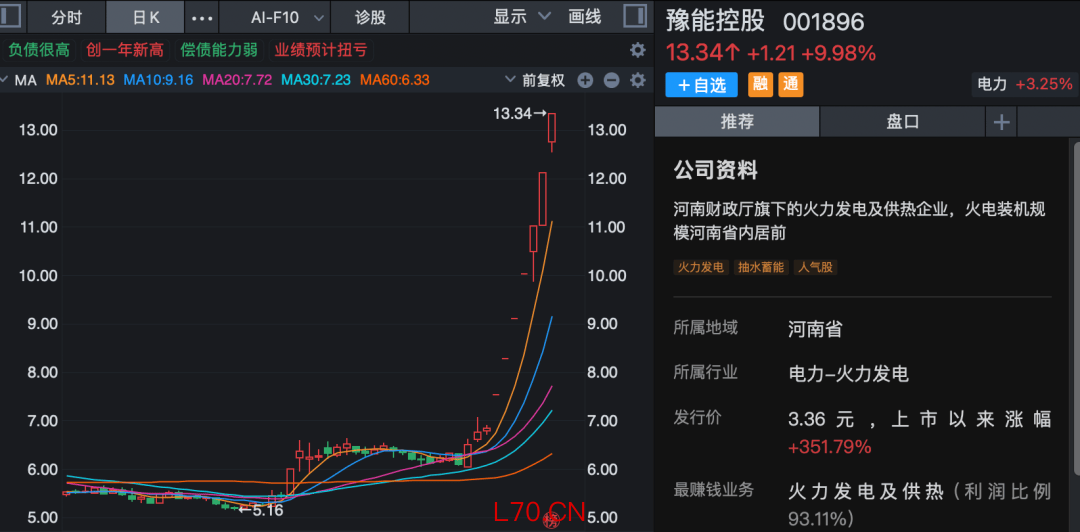Switch to 日K daily candlestick view

point(145,17)
